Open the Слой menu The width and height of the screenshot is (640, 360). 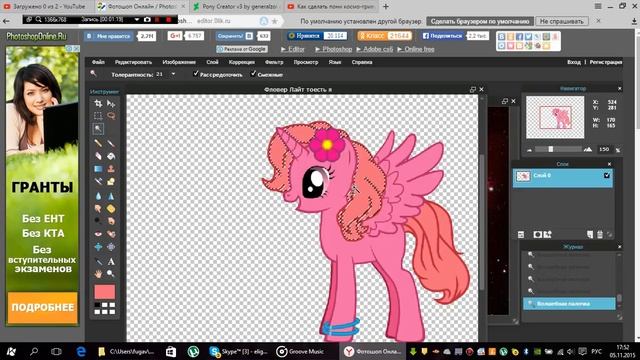(x=212, y=62)
